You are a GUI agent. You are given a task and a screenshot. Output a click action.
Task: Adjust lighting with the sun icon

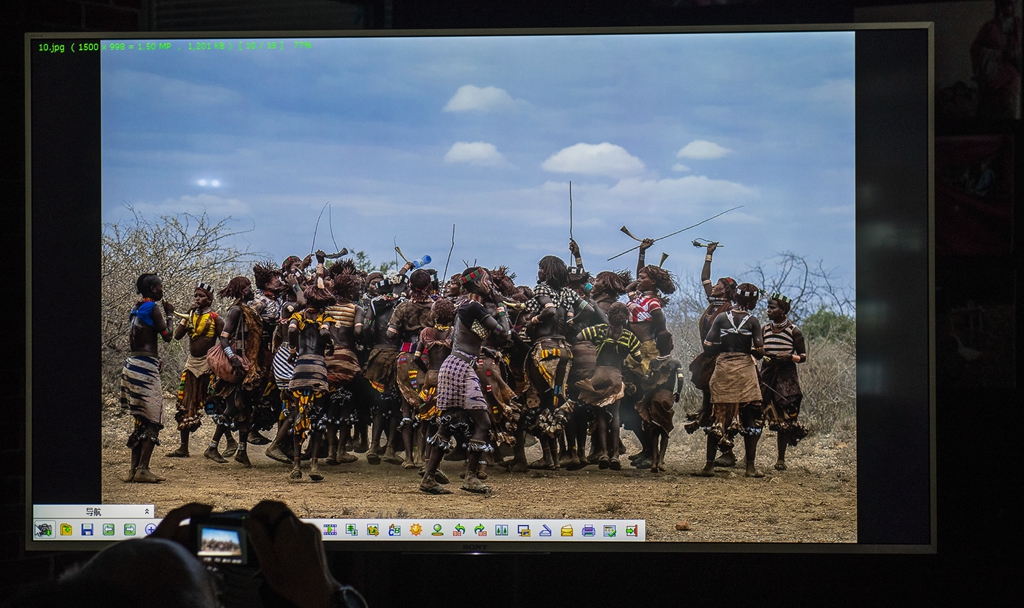click(x=416, y=530)
